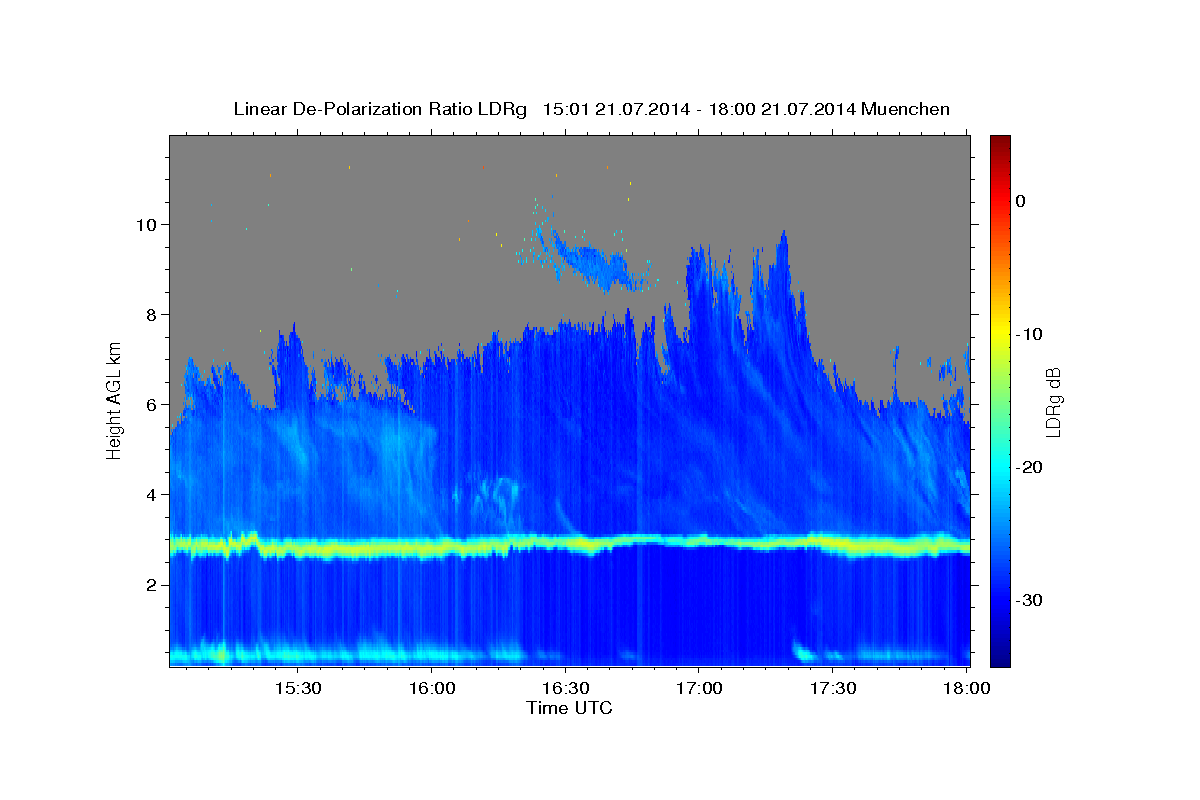Click the "LDRg dB" colorbar label

coord(1052,401)
